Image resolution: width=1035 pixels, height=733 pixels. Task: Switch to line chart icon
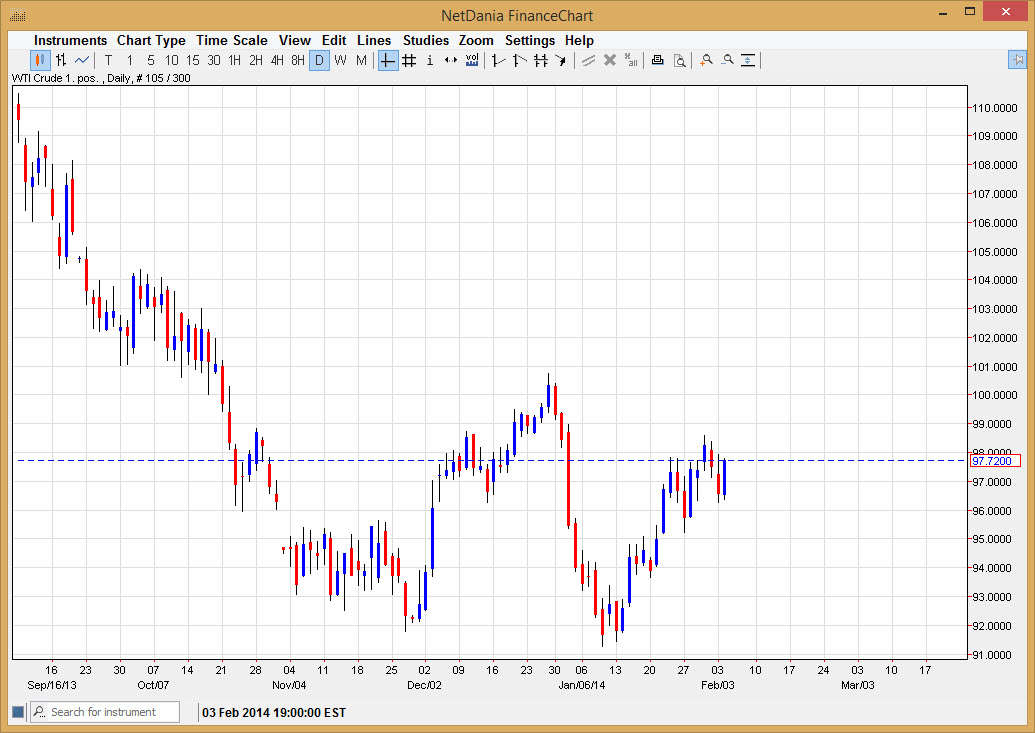pos(82,60)
